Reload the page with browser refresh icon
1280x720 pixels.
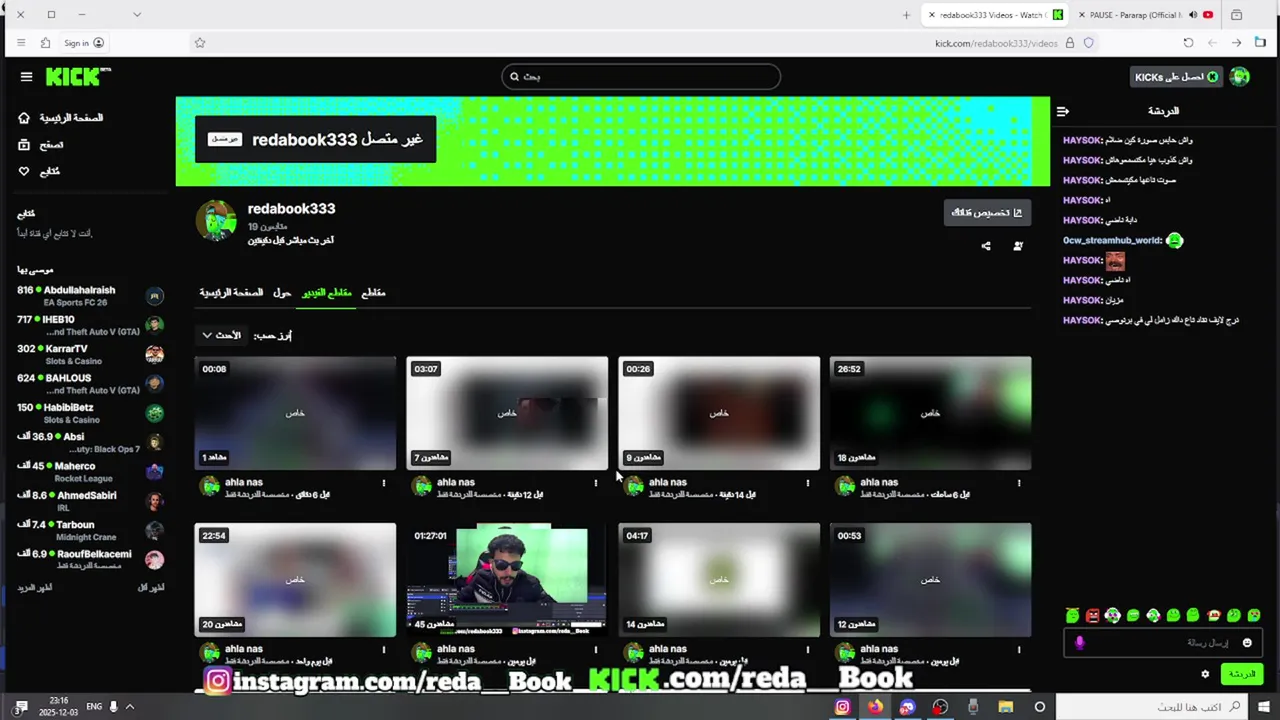click(x=1188, y=43)
